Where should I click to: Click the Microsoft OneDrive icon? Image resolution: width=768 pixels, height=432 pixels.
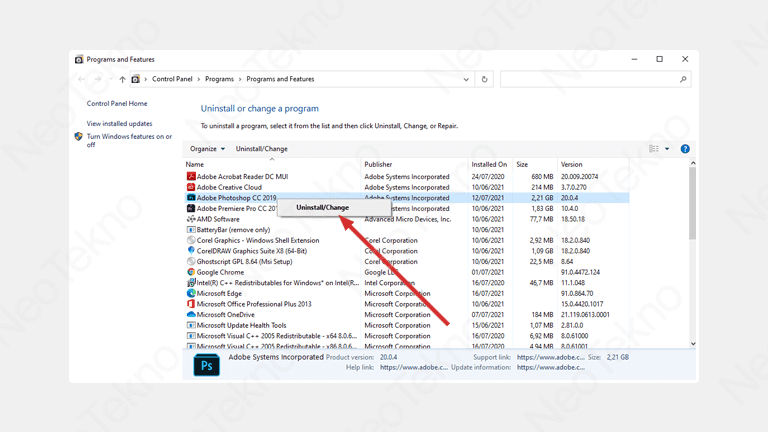pyautogui.click(x=191, y=314)
